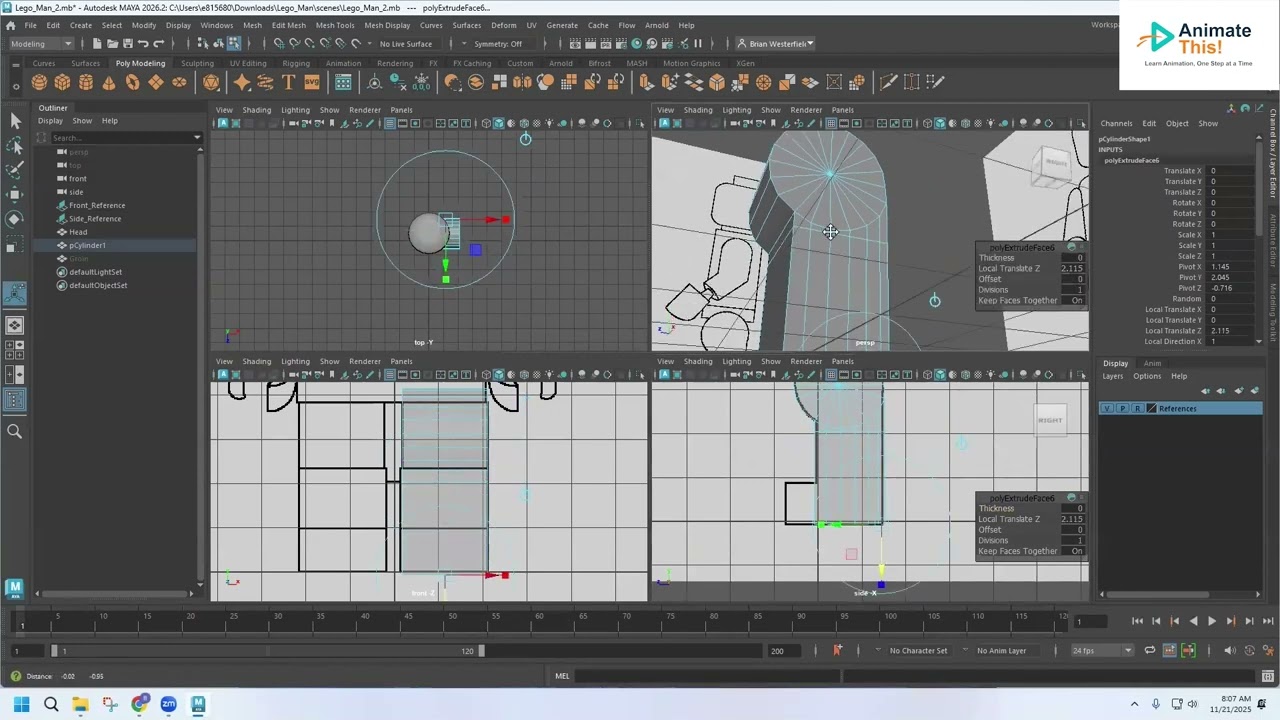The width and height of the screenshot is (1280, 720).
Task: Click the Save Scene disk icon
Action: (127, 43)
